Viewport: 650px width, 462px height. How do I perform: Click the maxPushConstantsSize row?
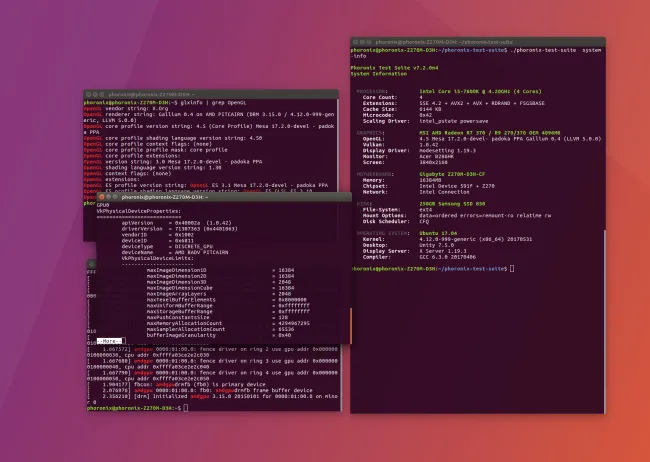[x=217, y=317]
